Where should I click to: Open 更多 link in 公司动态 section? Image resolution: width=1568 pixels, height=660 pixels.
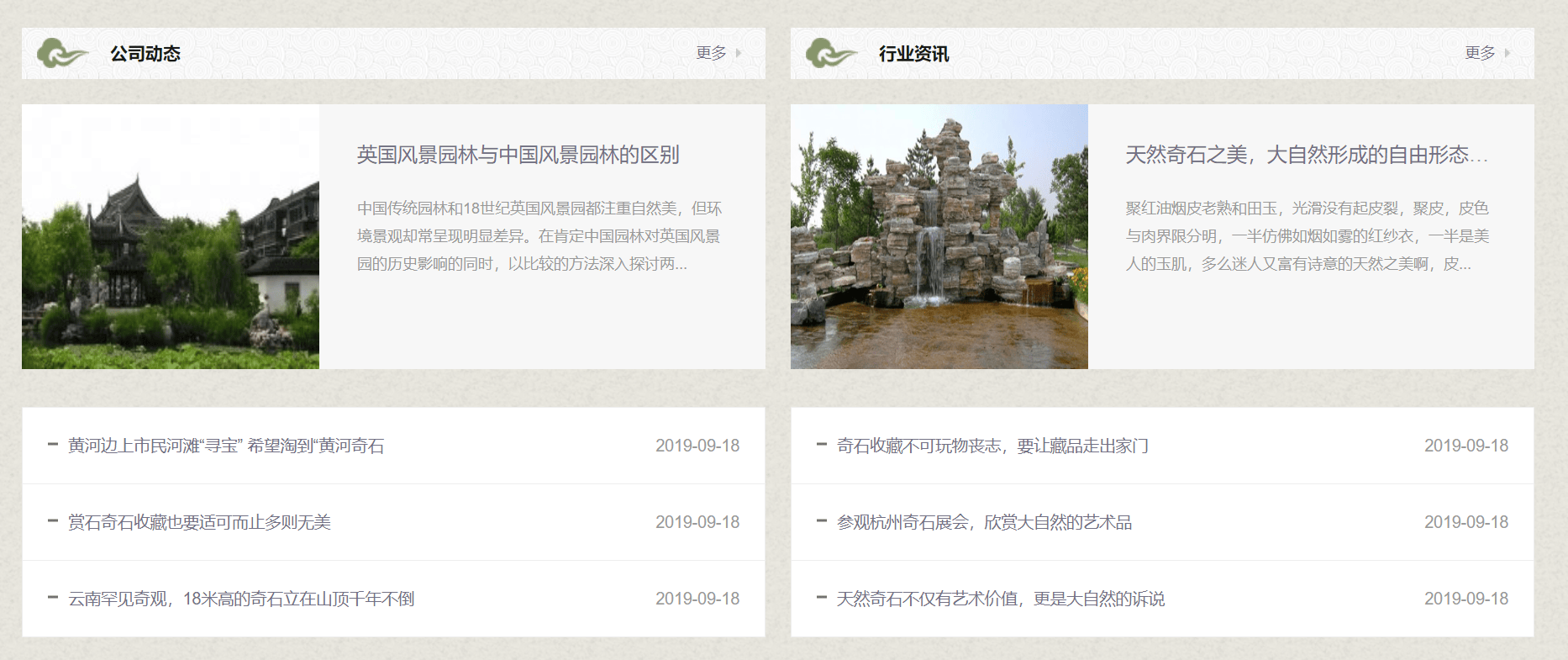[711, 53]
